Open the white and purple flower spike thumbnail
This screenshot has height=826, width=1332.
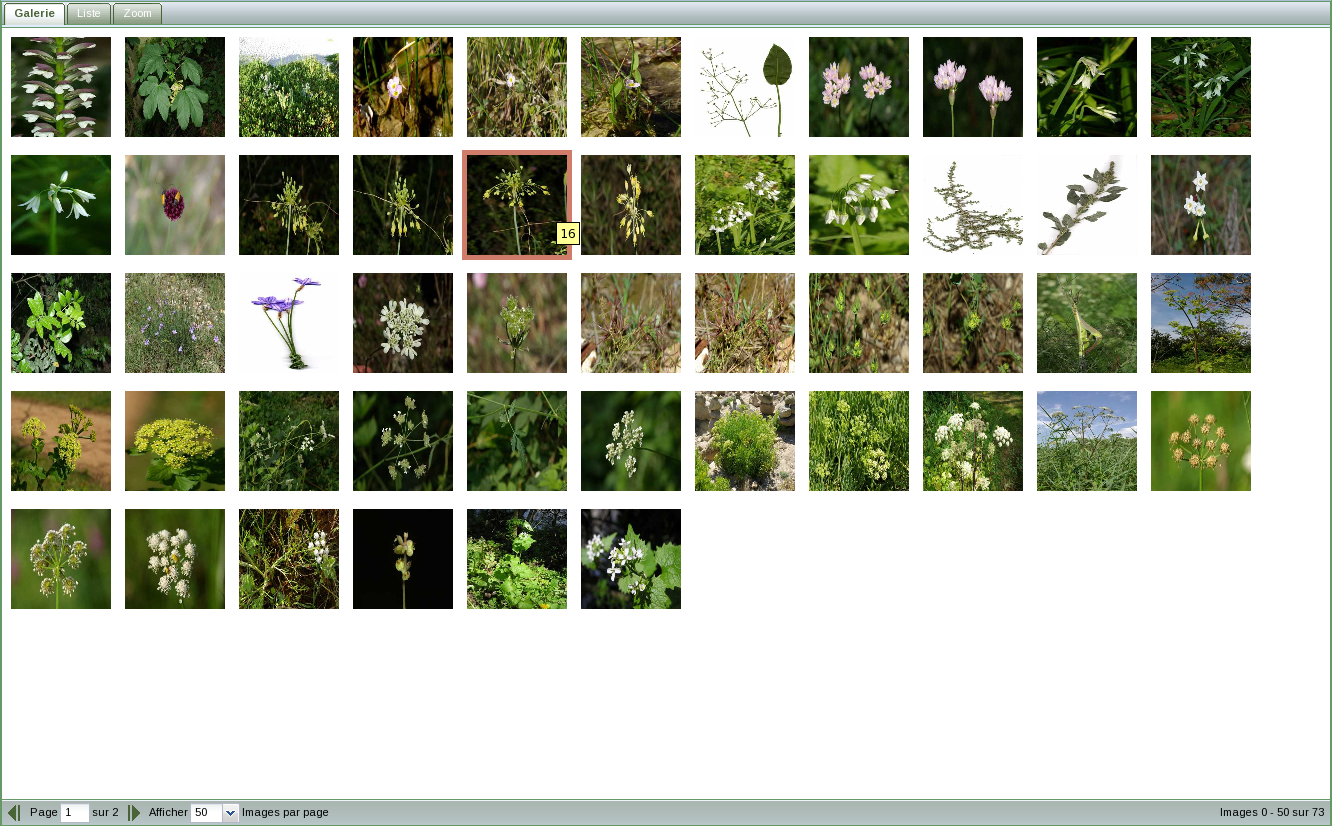click(x=61, y=87)
